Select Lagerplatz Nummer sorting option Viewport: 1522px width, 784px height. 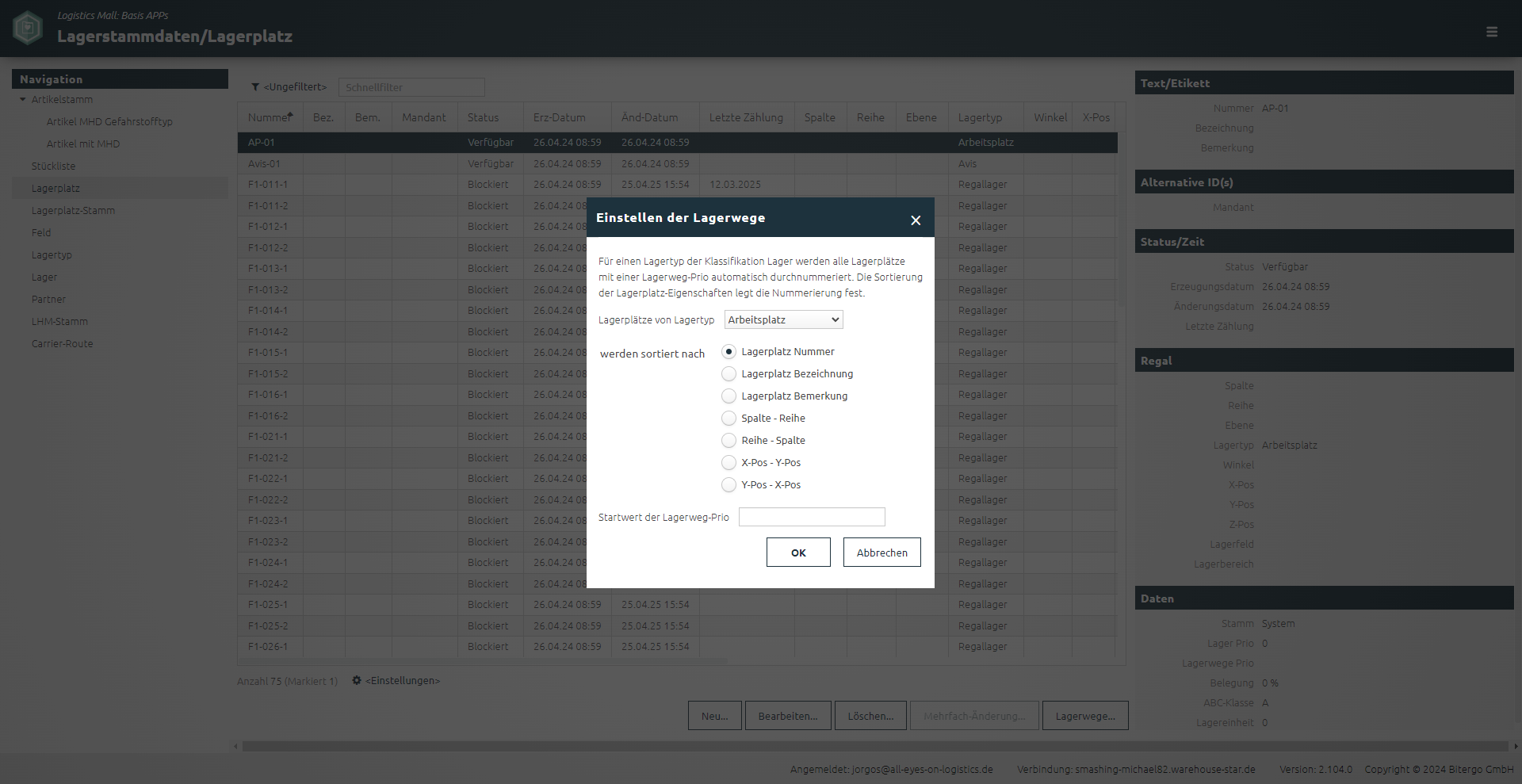[x=728, y=352]
